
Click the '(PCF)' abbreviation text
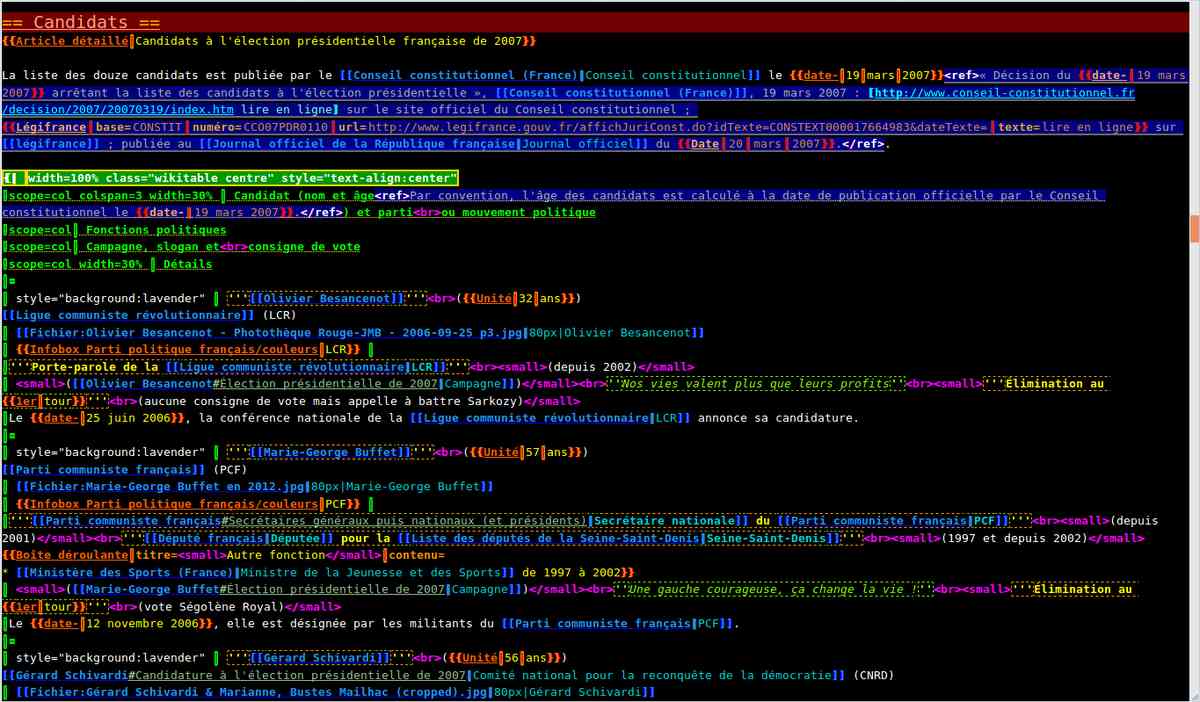point(230,469)
